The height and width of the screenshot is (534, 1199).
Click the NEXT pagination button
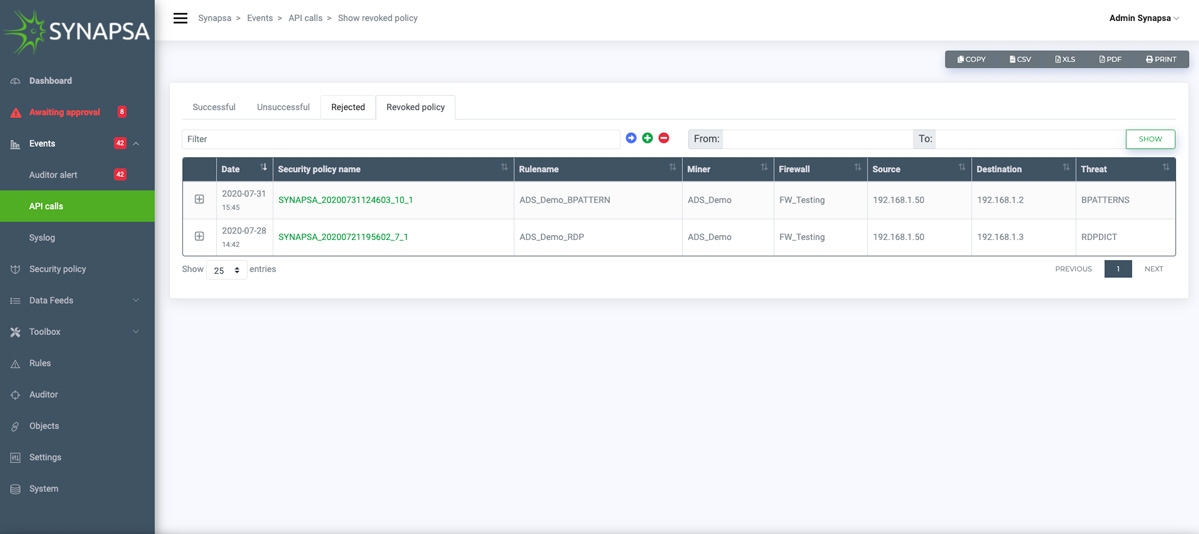[1154, 269]
